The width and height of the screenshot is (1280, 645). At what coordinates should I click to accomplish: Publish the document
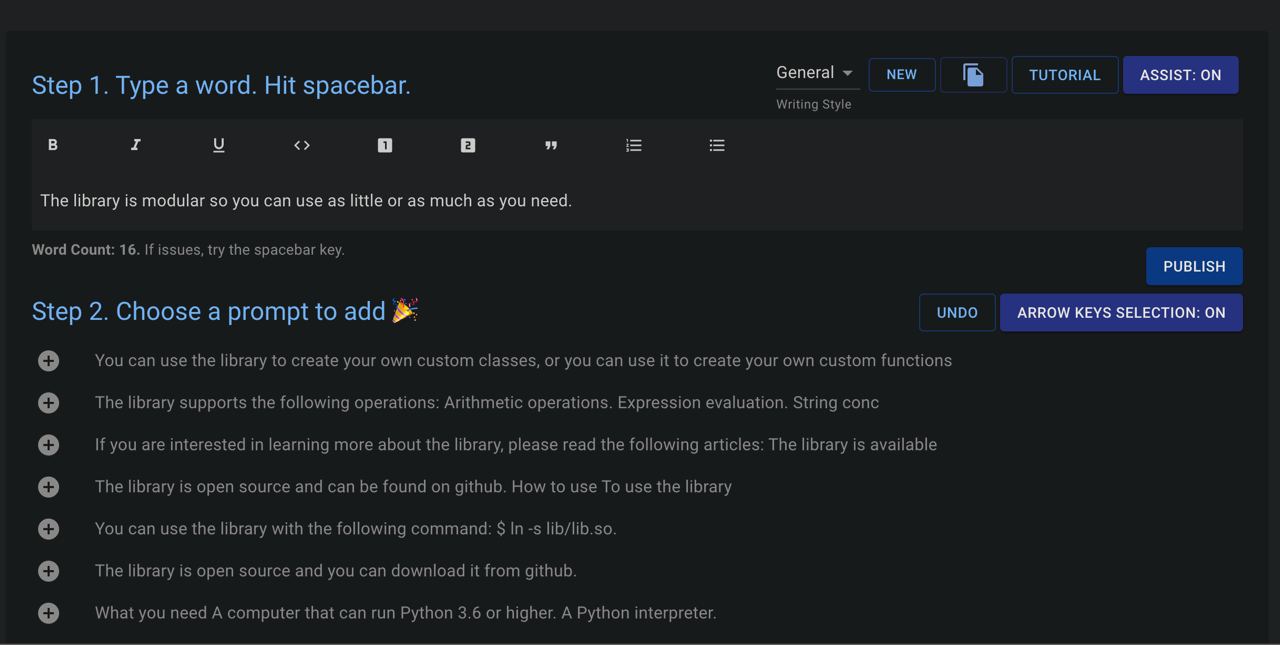pyautogui.click(x=1194, y=266)
